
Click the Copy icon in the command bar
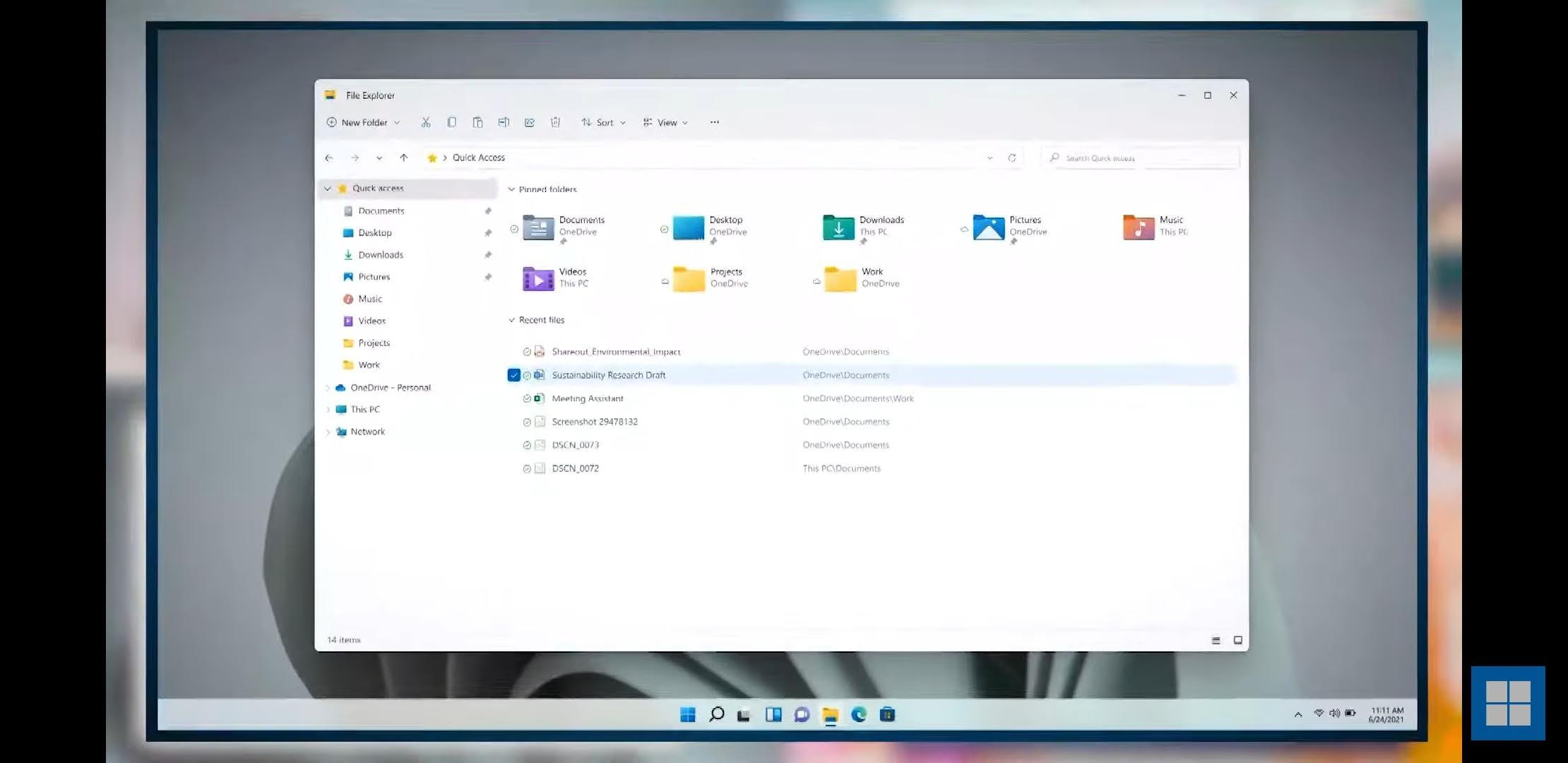[x=451, y=122]
